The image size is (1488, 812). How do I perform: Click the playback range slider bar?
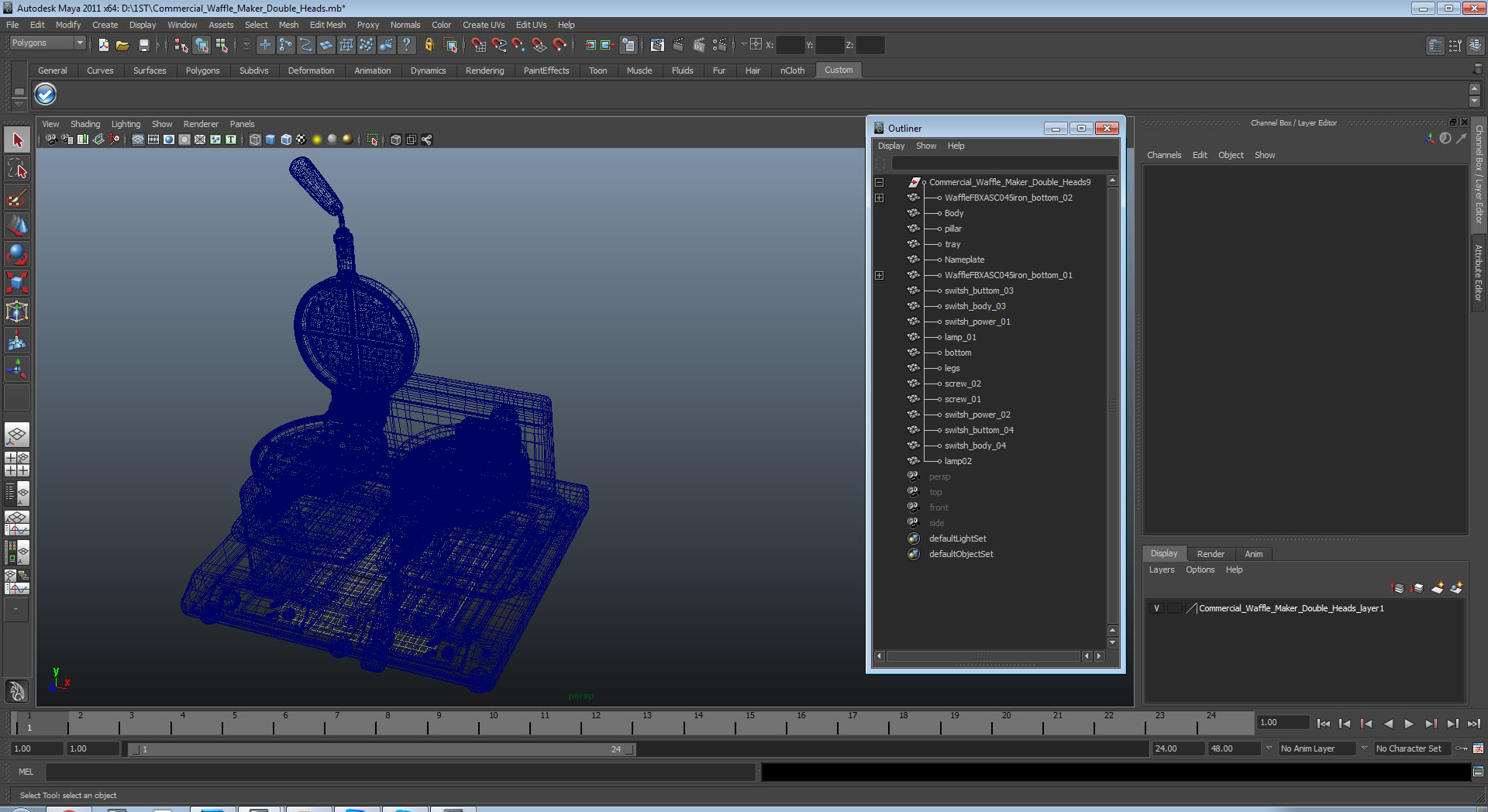coord(380,749)
